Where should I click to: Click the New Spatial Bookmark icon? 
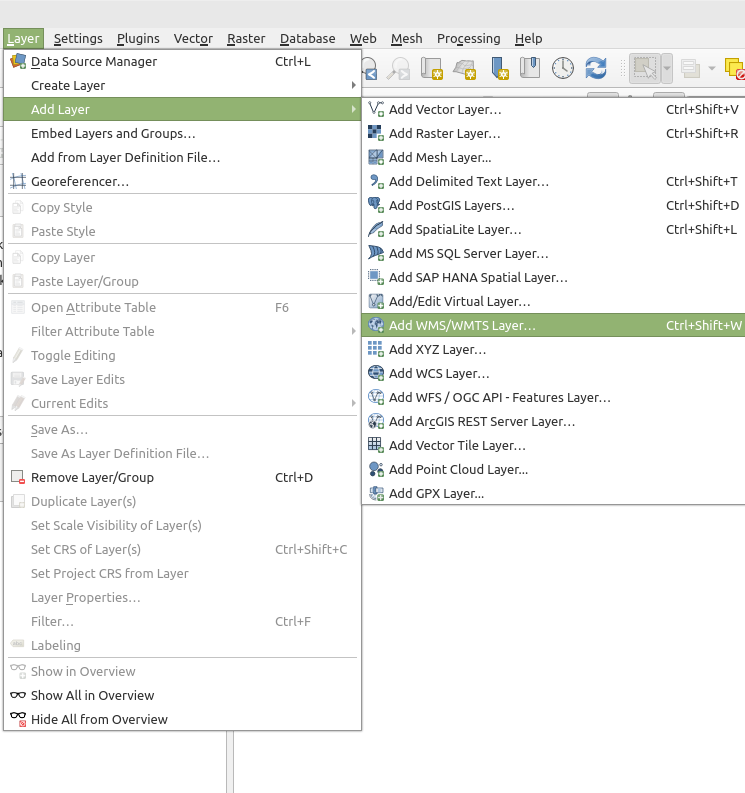click(498, 68)
